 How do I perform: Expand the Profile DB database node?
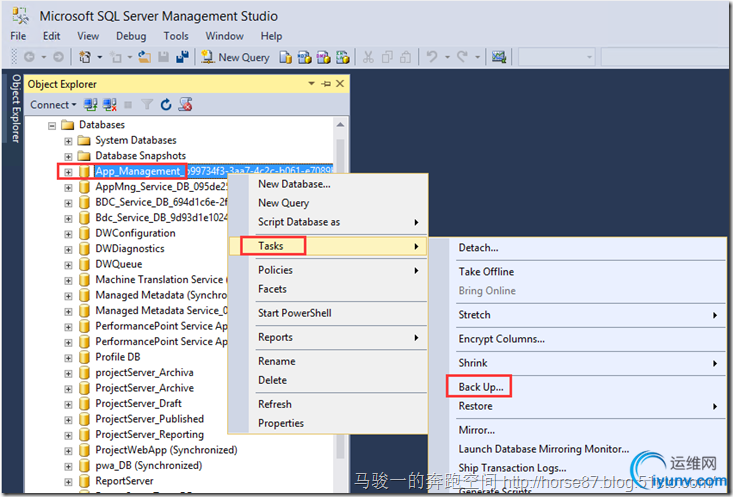pyautogui.click(x=68, y=358)
